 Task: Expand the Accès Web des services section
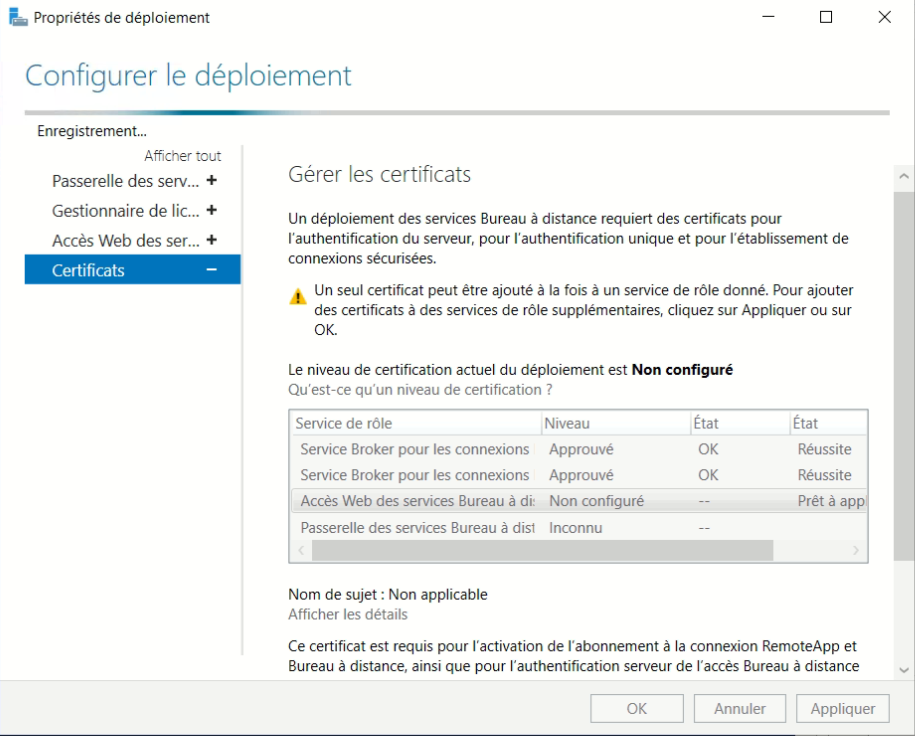(x=211, y=241)
